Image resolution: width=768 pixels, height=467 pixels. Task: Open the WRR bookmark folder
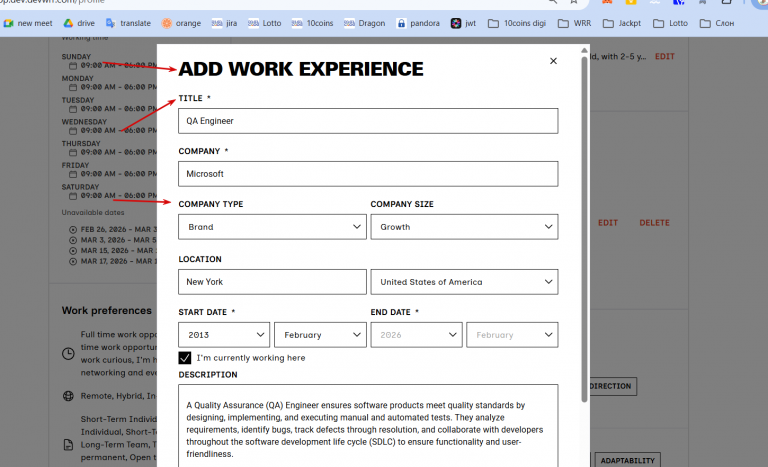(575, 23)
